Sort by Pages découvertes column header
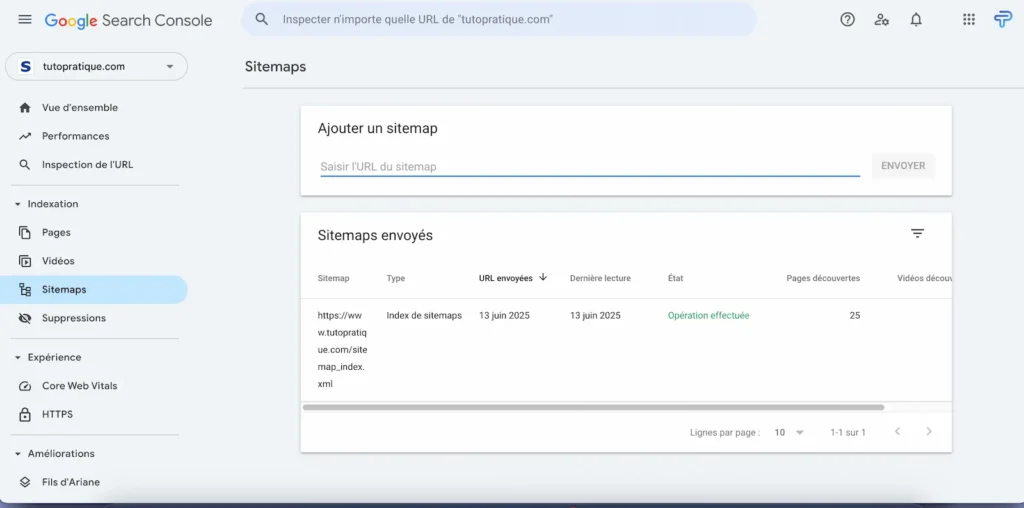This screenshot has height=508, width=1024. point(823,278)
